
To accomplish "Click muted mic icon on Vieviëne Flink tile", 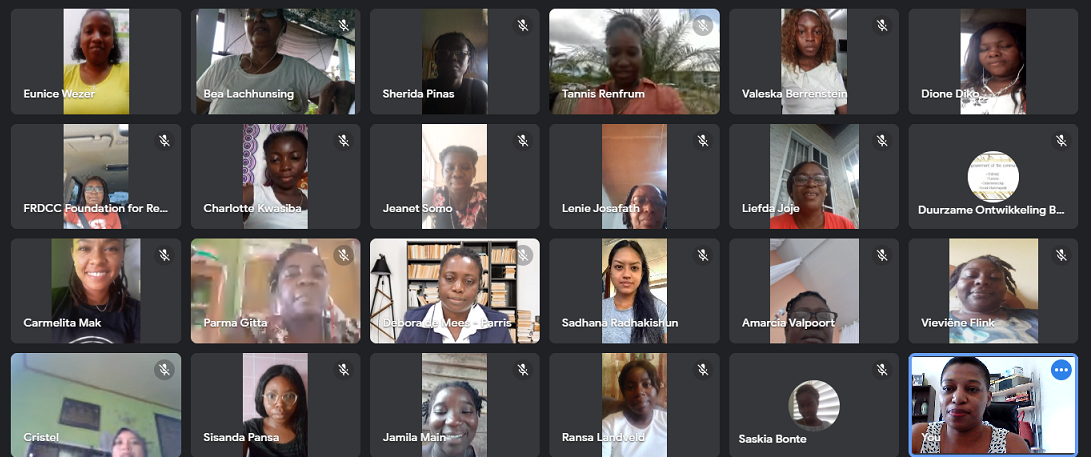I will click(x=1061, y=255).
